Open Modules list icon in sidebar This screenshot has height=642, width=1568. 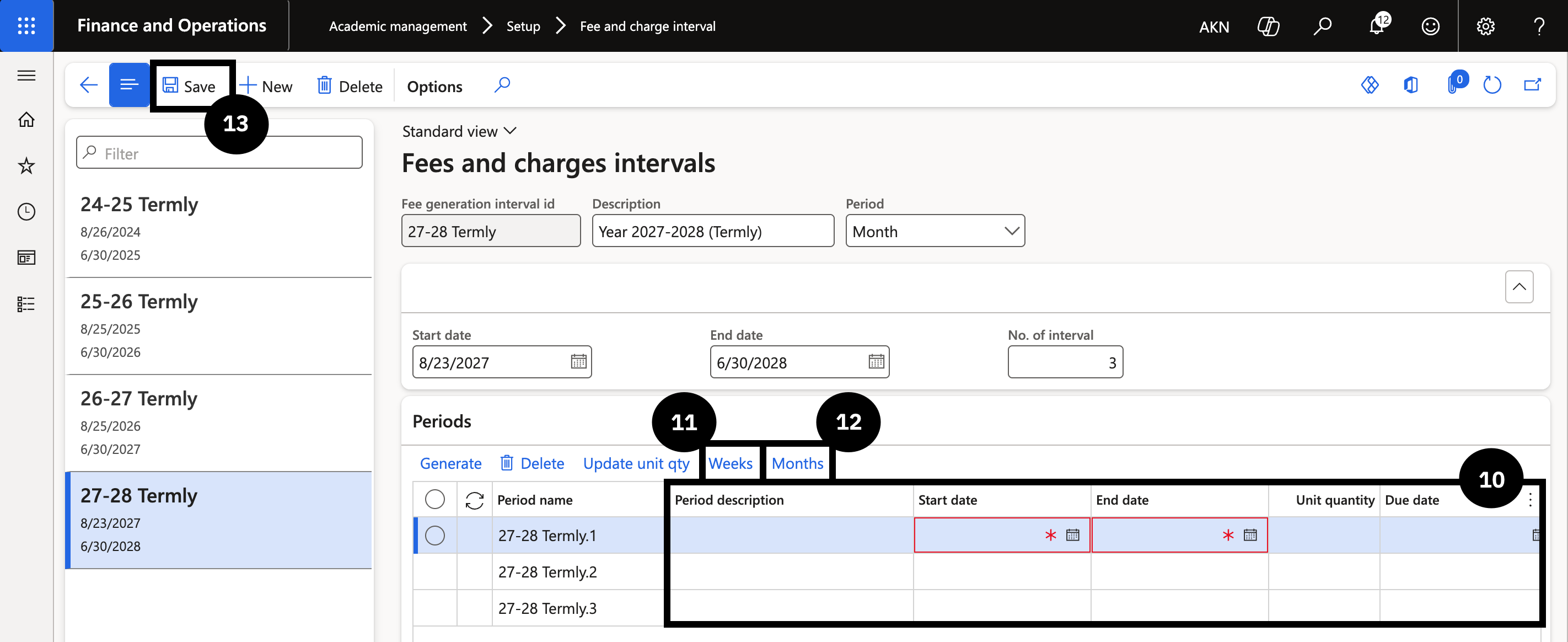coord(26,304)
